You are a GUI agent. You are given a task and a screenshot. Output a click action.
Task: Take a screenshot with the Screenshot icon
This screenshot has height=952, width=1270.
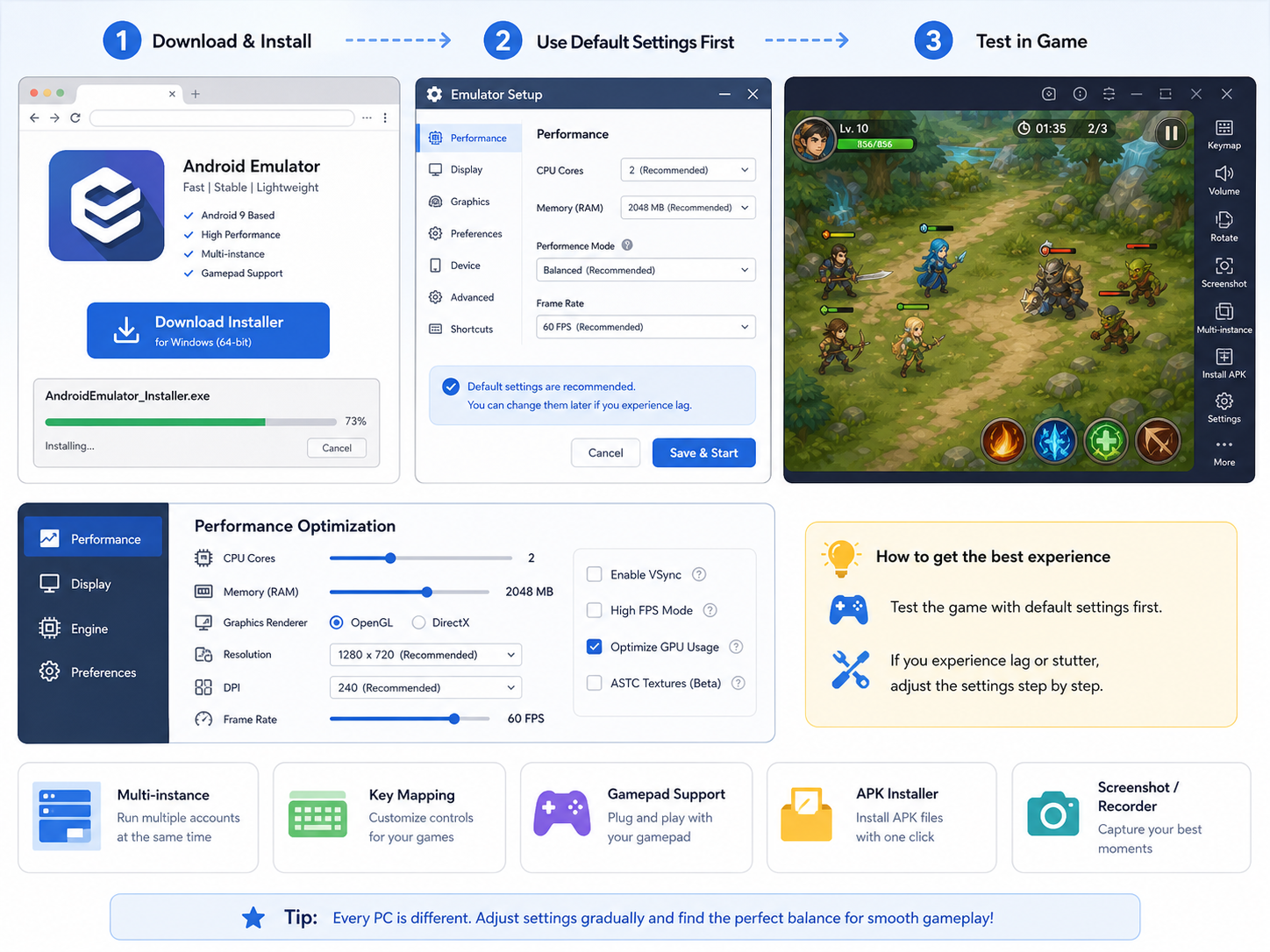click(1224, 273)
